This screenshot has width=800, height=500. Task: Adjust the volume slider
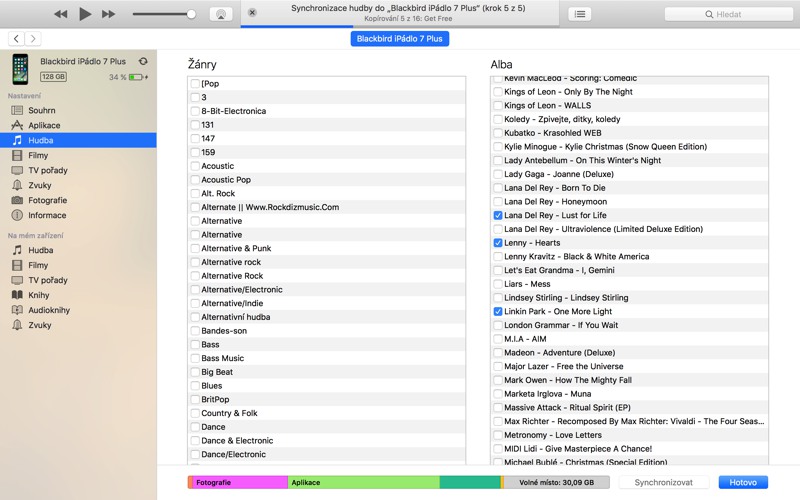tap(164, 14)
